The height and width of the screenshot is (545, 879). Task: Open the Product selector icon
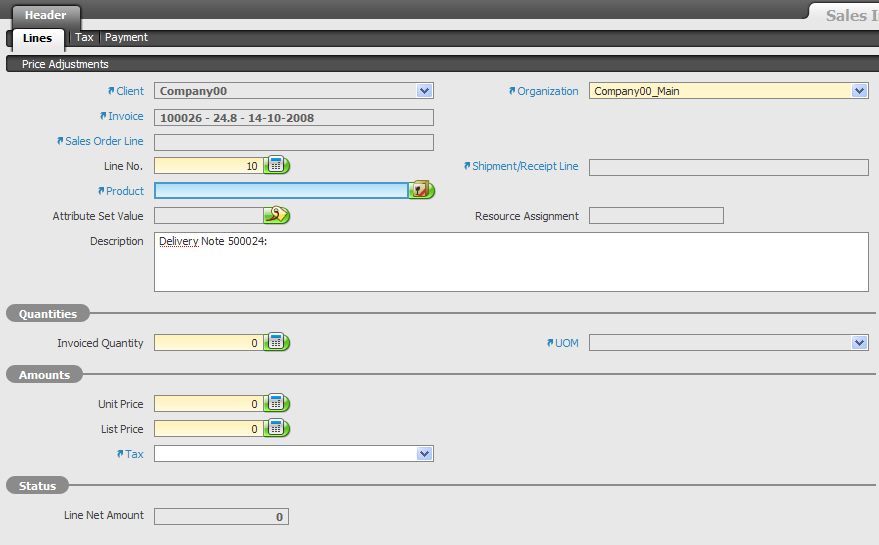click(x=421, y=190)
